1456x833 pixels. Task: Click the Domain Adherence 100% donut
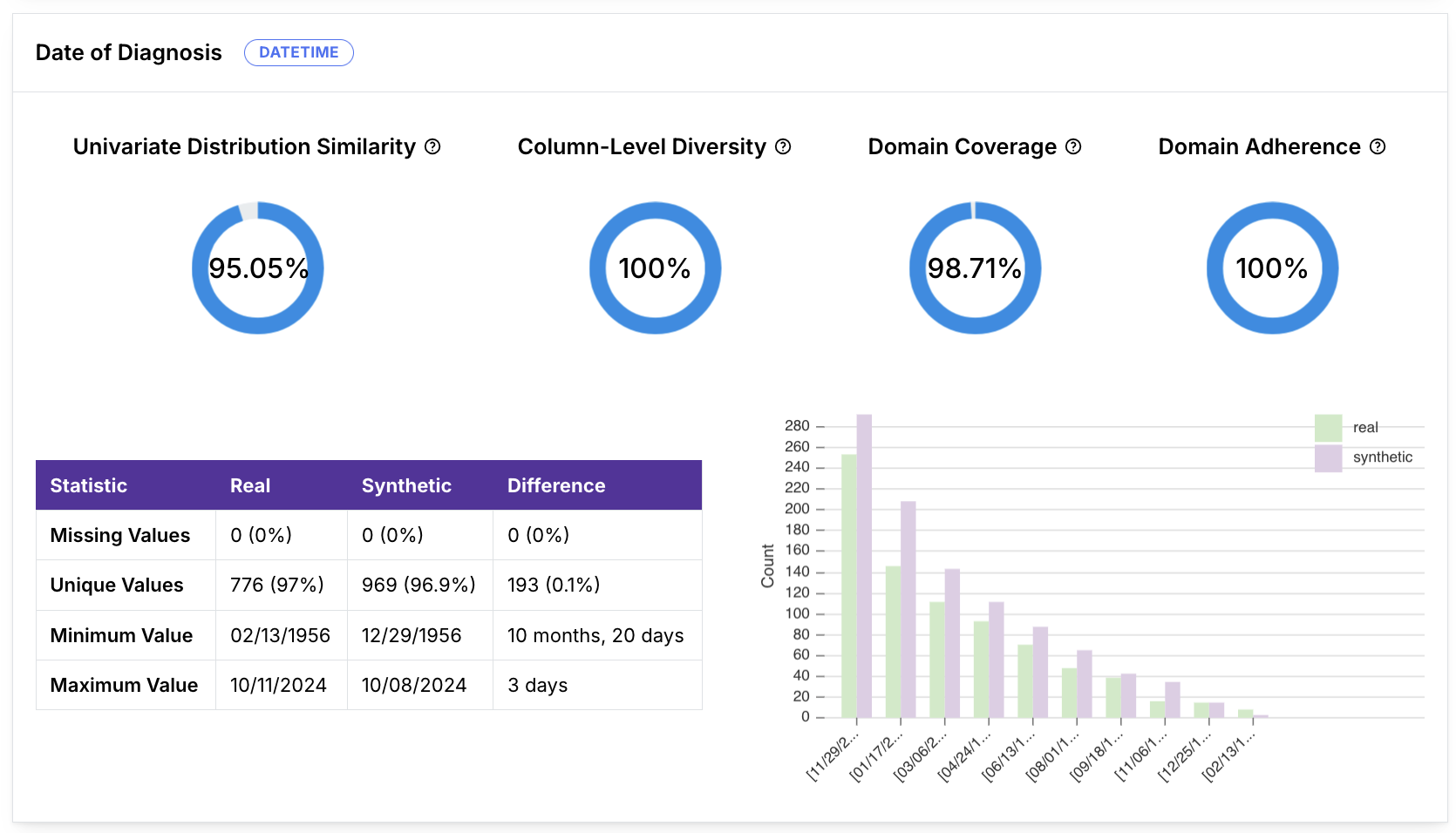[1272, 268]
